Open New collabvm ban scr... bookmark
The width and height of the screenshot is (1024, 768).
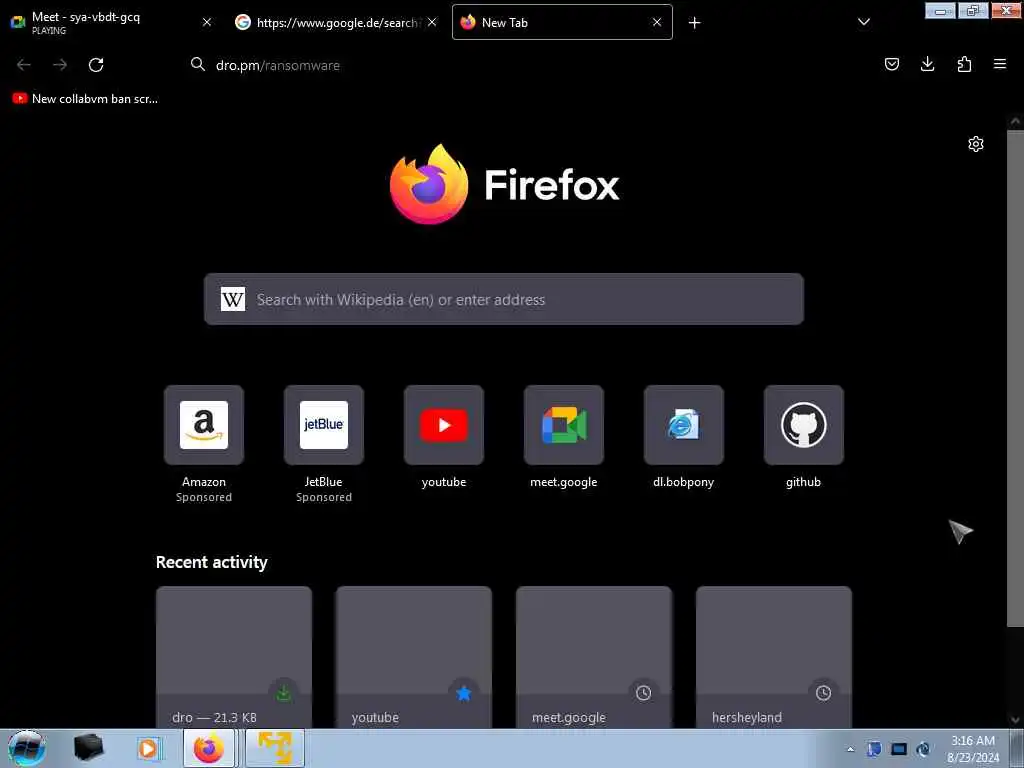click(x=85, y=99)
